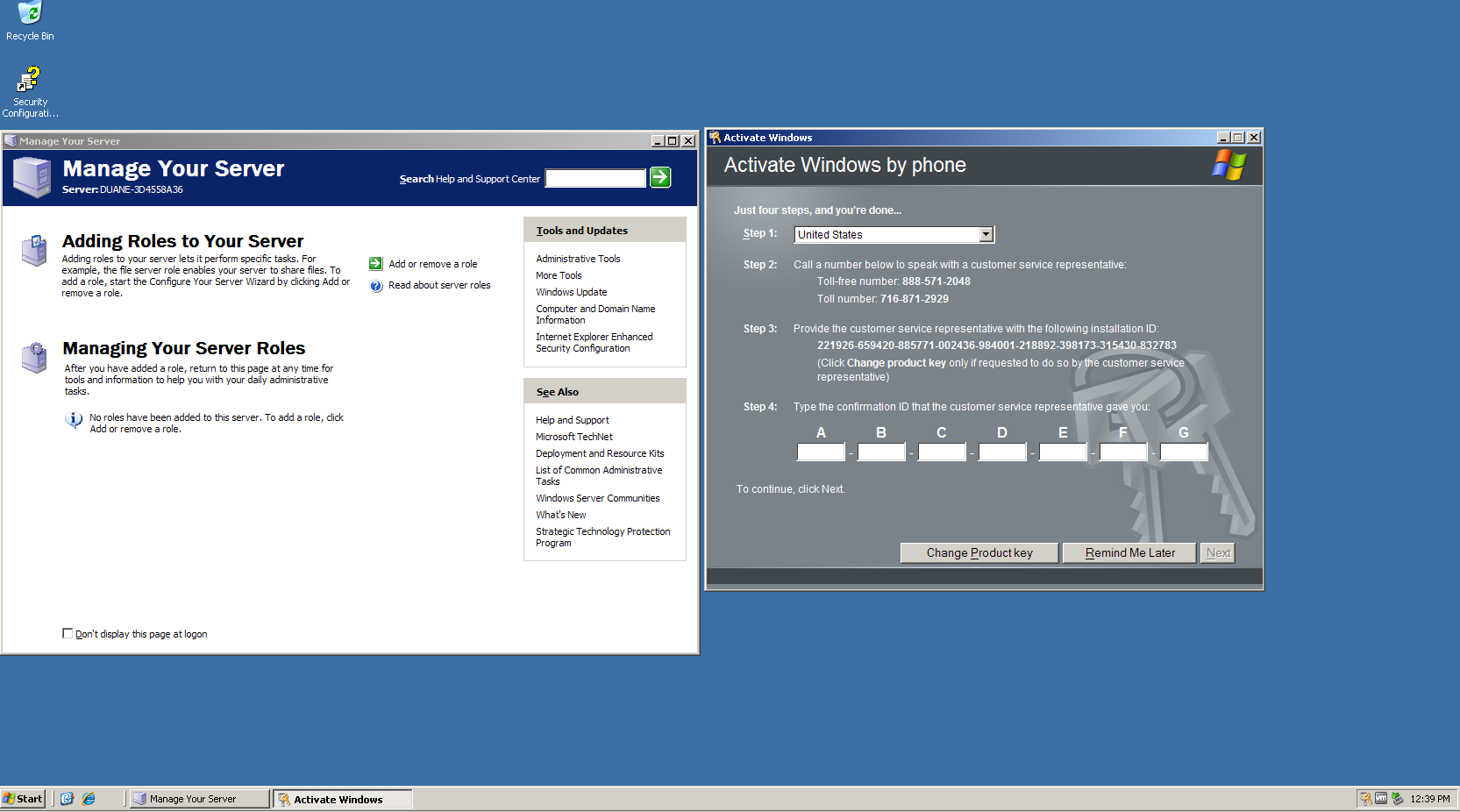Open the Recycle Bin
The image size is (1460, 812).
[x=29, y=12]
